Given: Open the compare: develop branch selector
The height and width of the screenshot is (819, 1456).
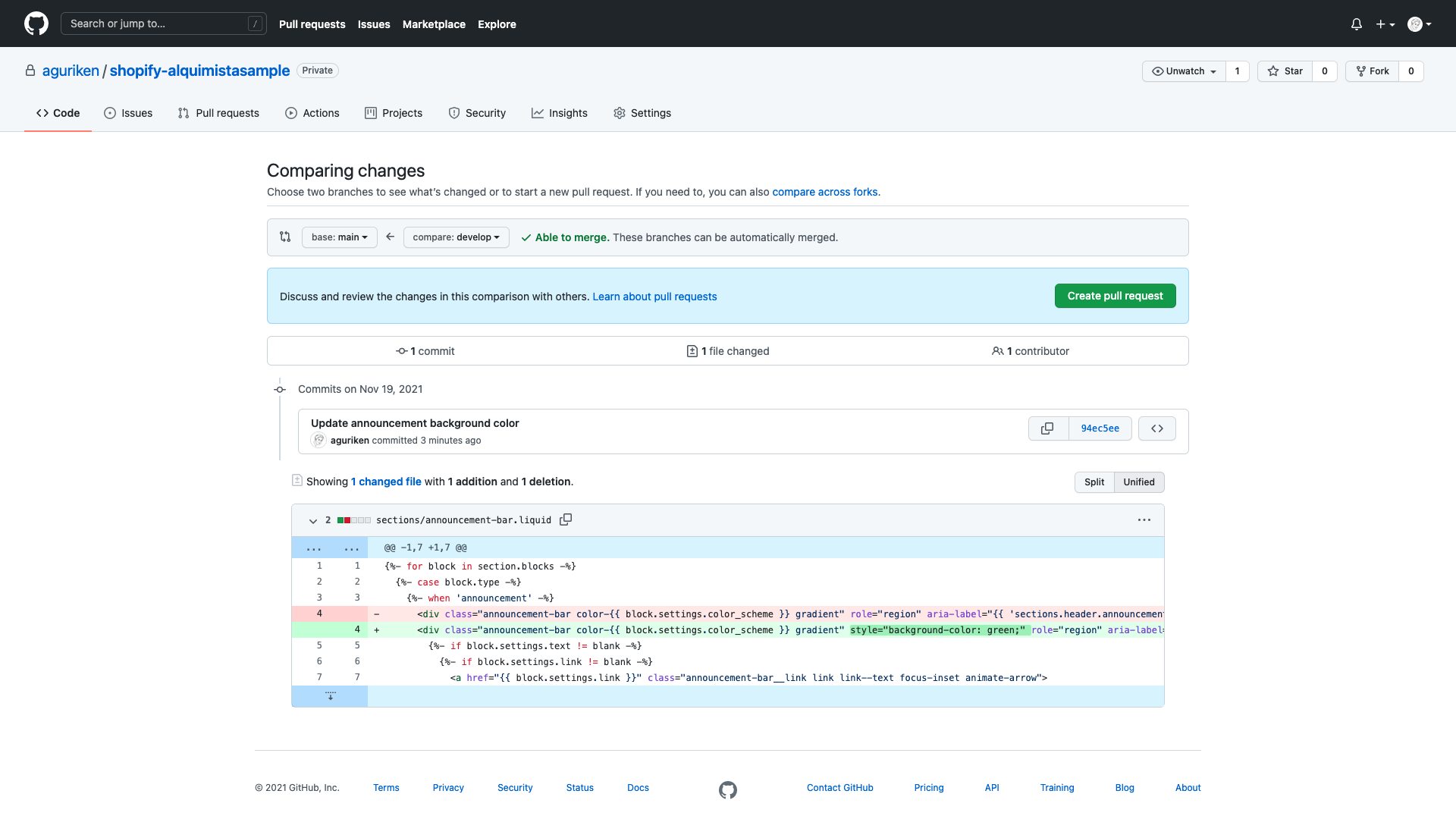Looking at the screenshot, I should pyautogui.click(x=457, y=237).
